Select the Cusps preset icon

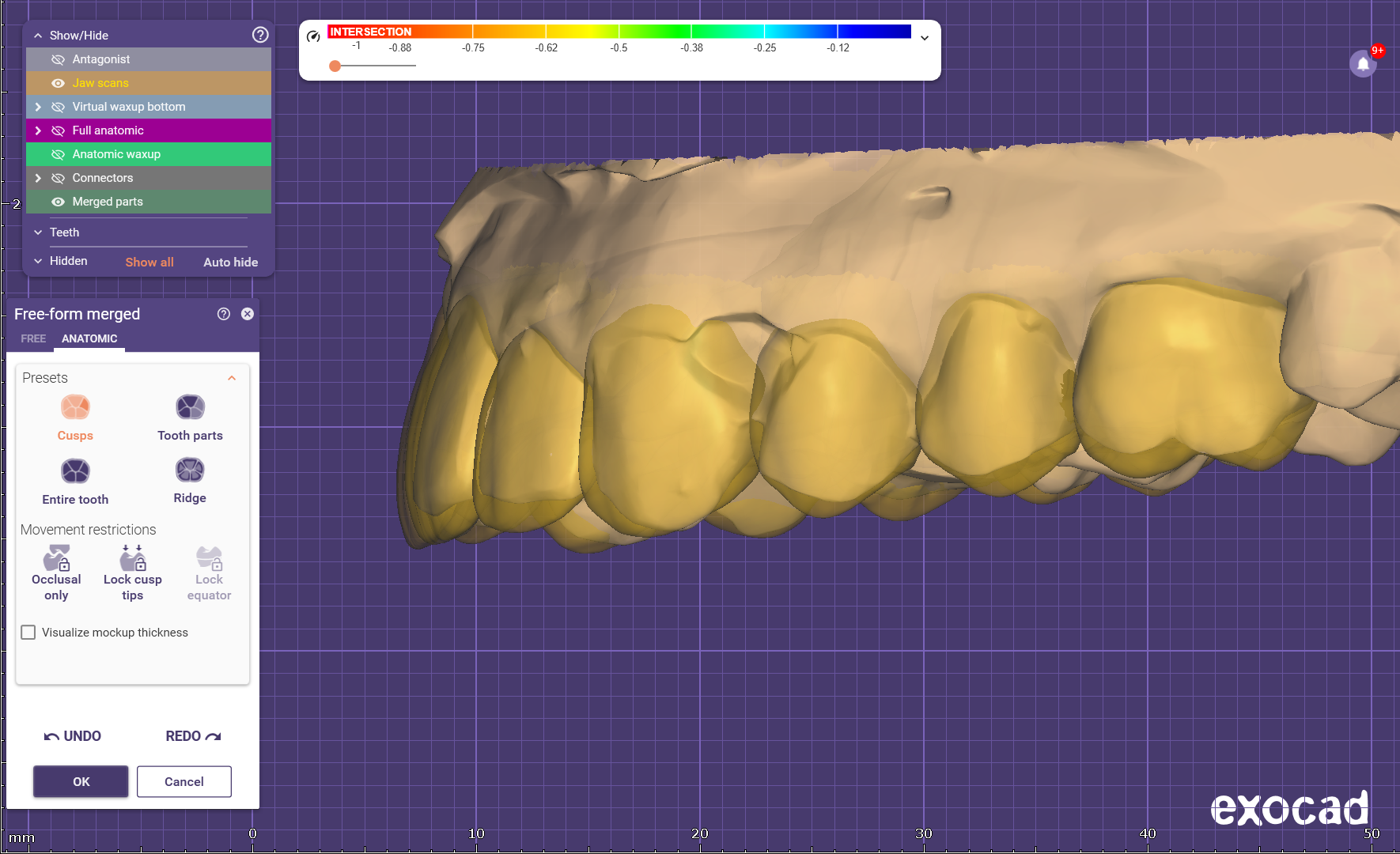pyautogui.click(x=75, y=407)
